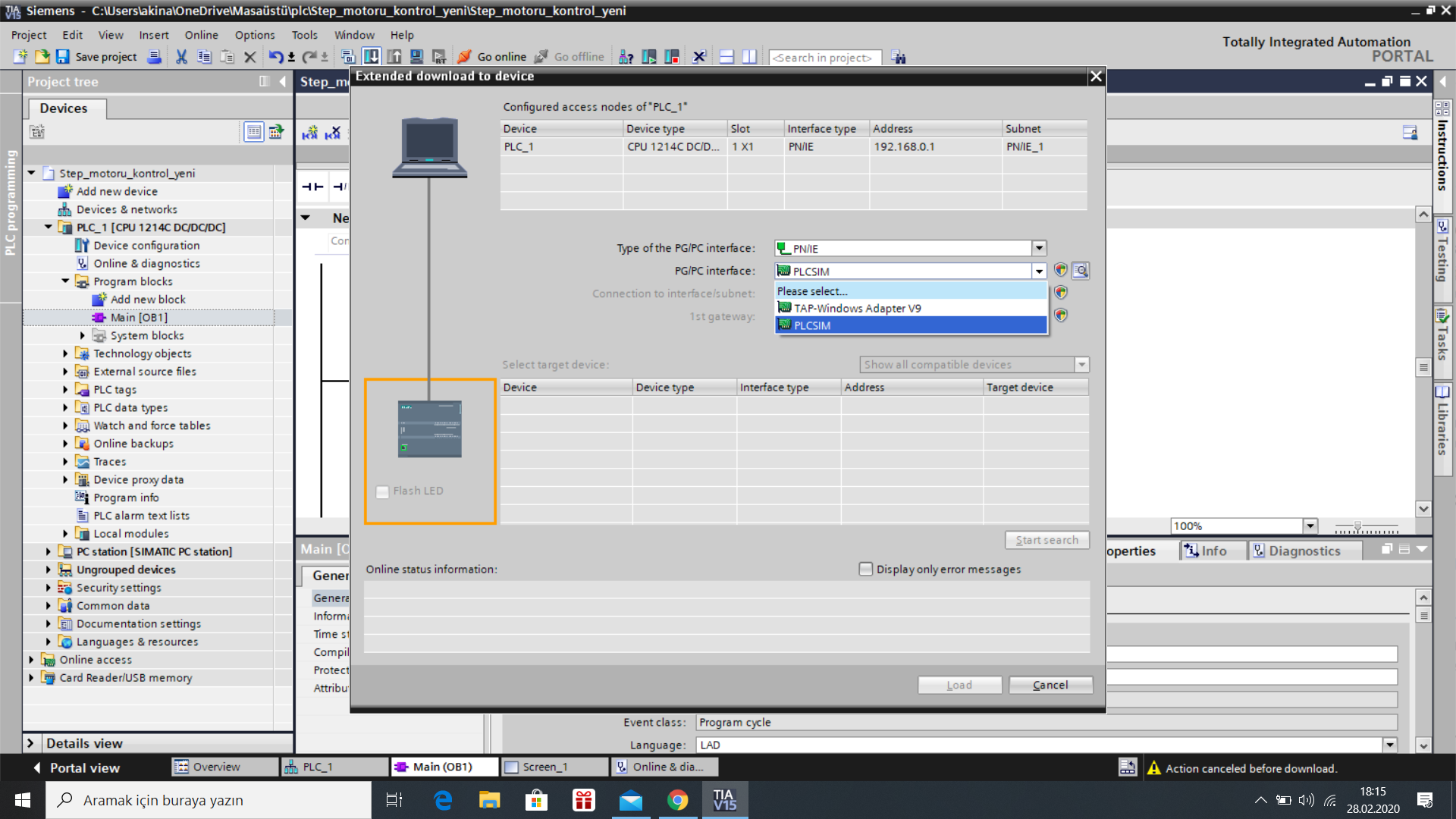1456x819 pixels.
Task: Collapse the Program blocks tree node
Action: coord(65,281)
